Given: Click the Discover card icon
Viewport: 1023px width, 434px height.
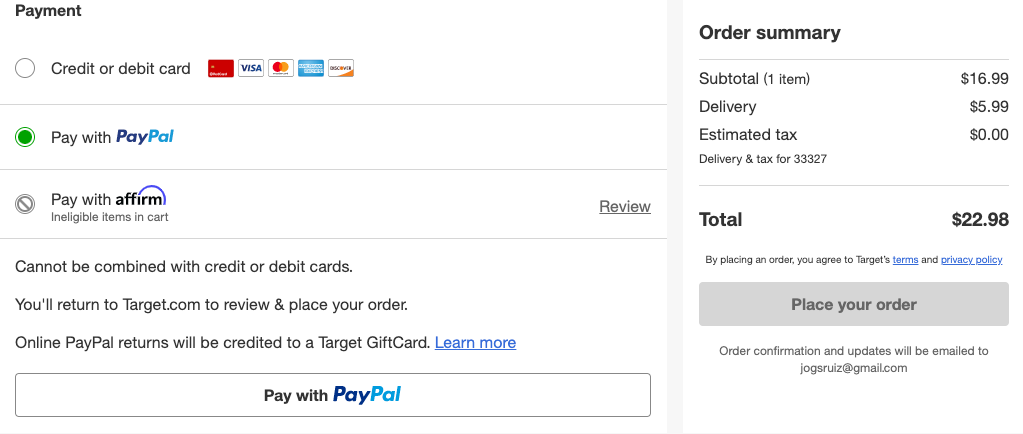Looking at the screenshot, I should click(x=341, y=69).
